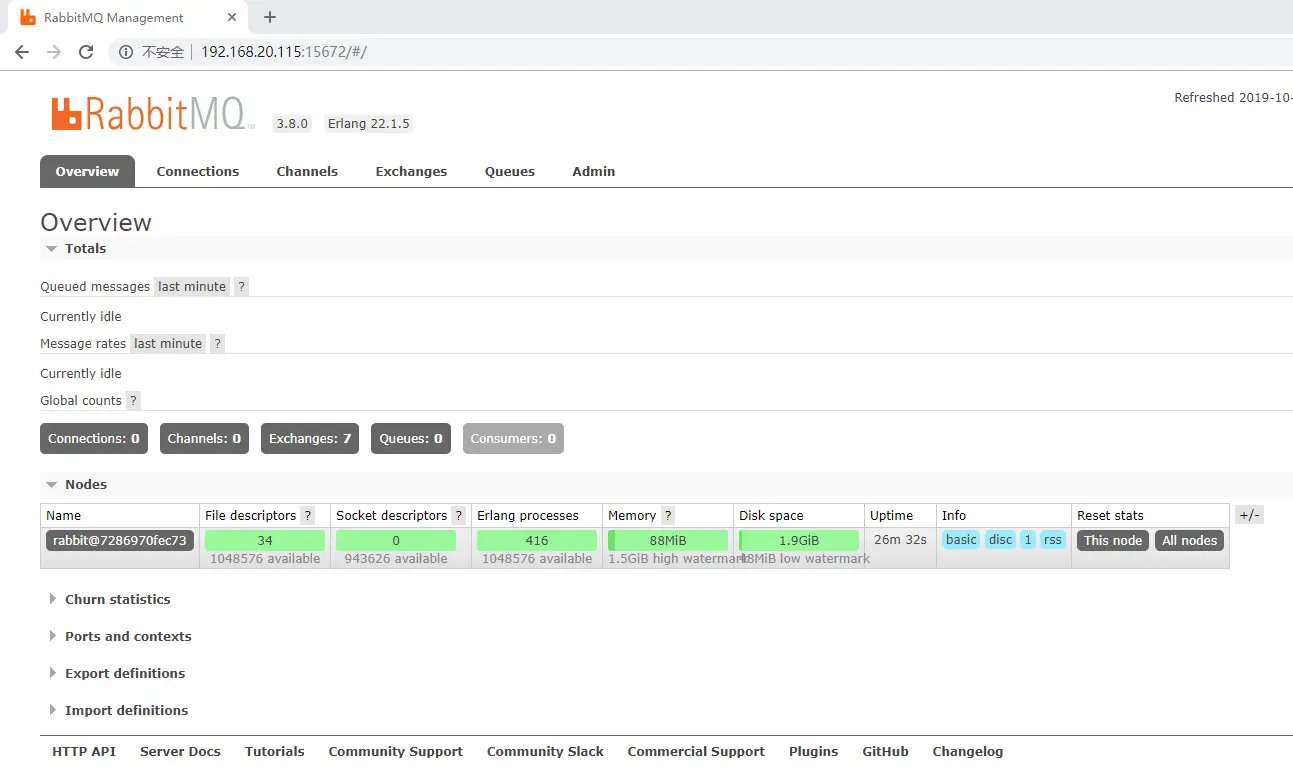Viewport: 1293px width, 775px height.
Task: Open help for Memory column
Action: tap(668, 516)
